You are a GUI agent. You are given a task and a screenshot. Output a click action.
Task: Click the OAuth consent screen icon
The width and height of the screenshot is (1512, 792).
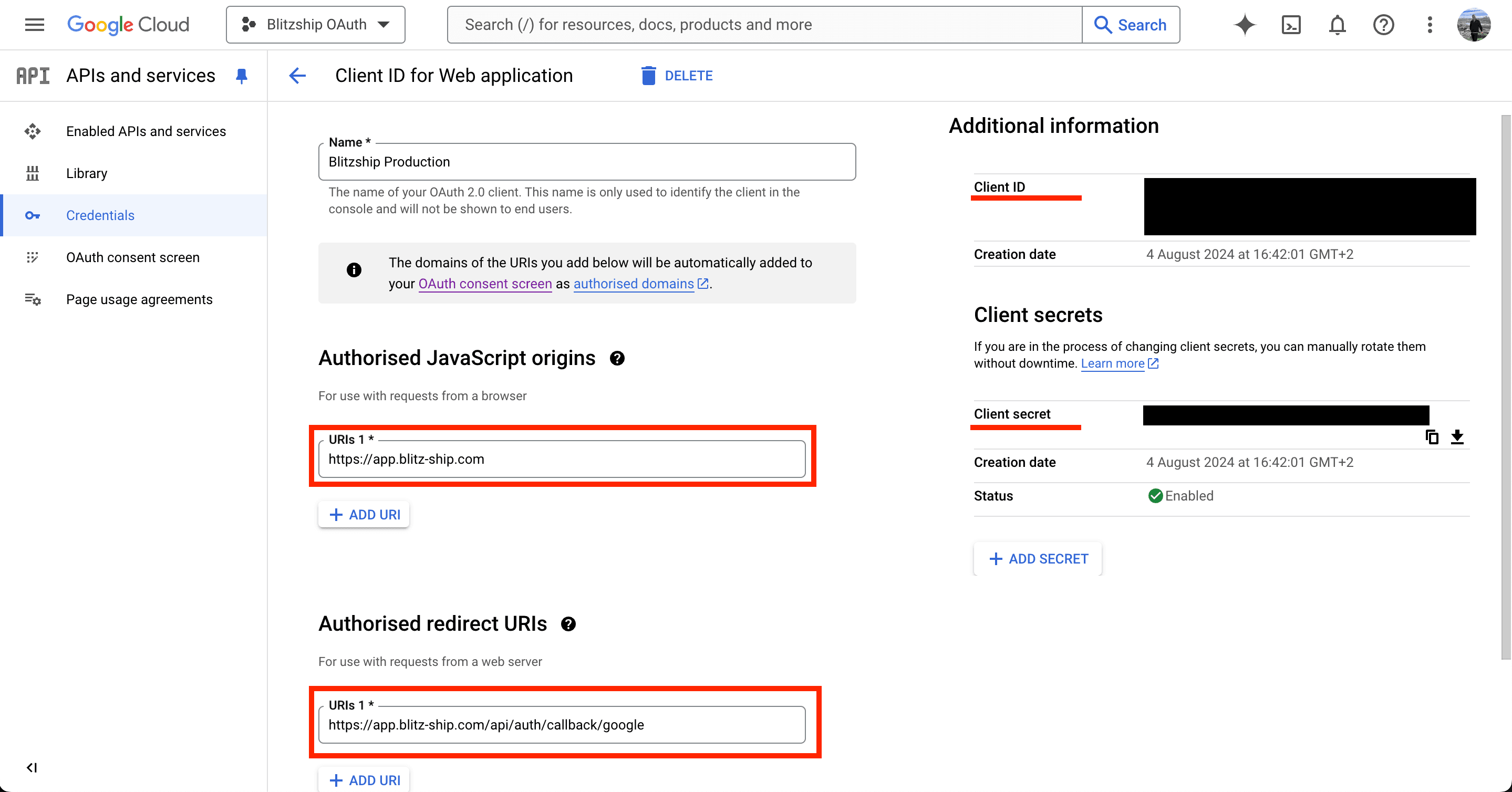pyautogui.click(x=32, y=257)
